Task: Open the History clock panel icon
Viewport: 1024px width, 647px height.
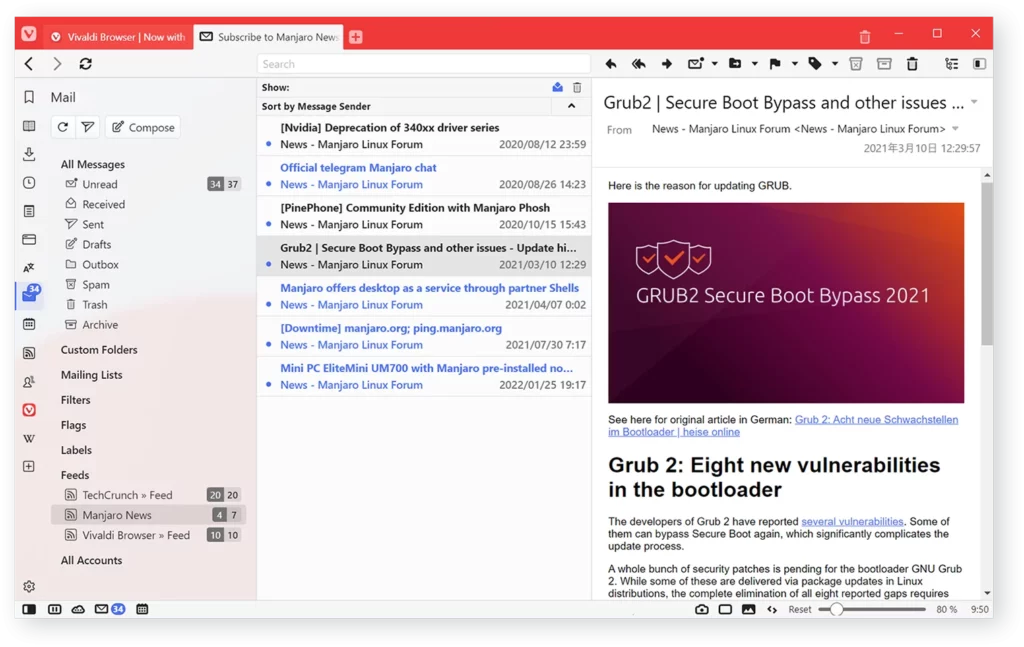Action: (29, 183)
